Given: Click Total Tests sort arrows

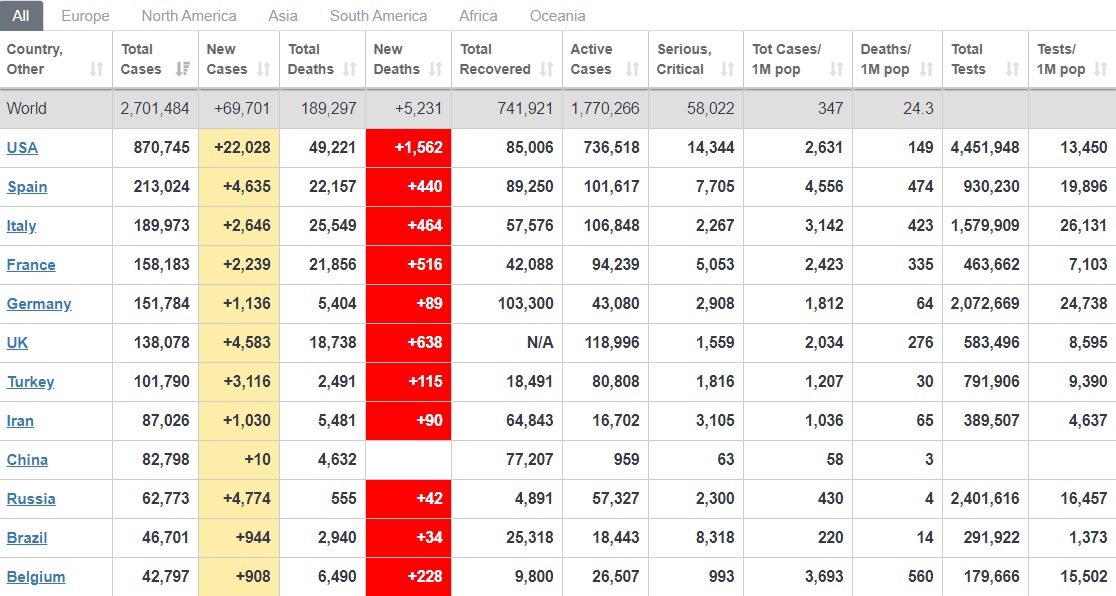Looking at the screenshot, I should tap(1012, 69).
